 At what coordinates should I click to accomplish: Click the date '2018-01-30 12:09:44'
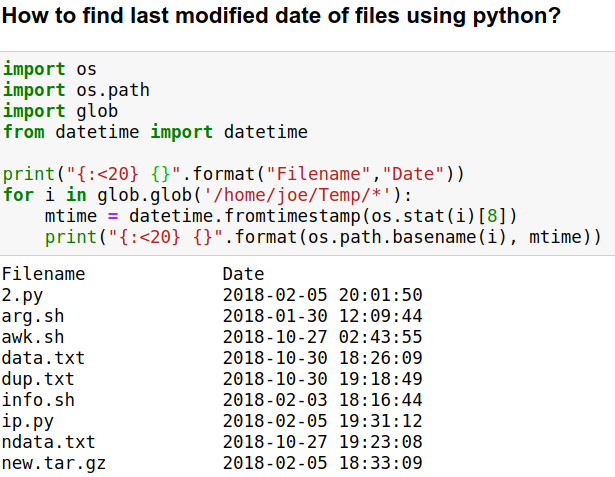(322, 316)
